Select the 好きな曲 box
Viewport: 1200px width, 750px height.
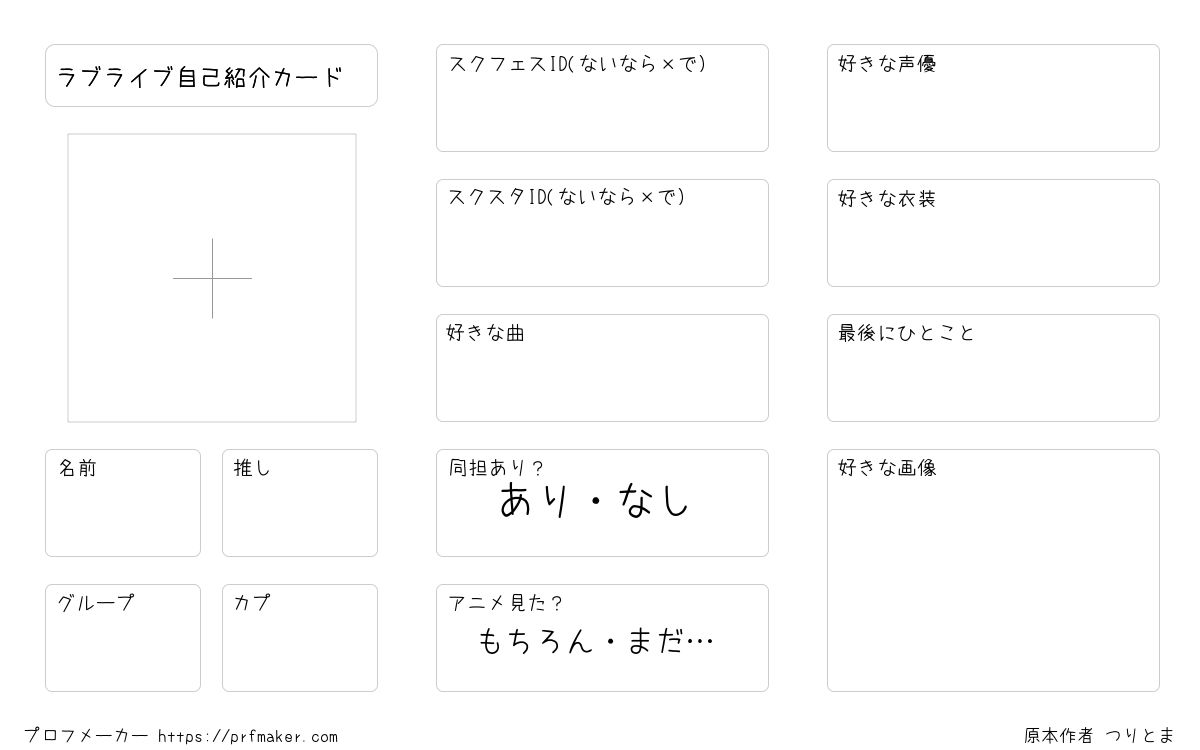602,368
